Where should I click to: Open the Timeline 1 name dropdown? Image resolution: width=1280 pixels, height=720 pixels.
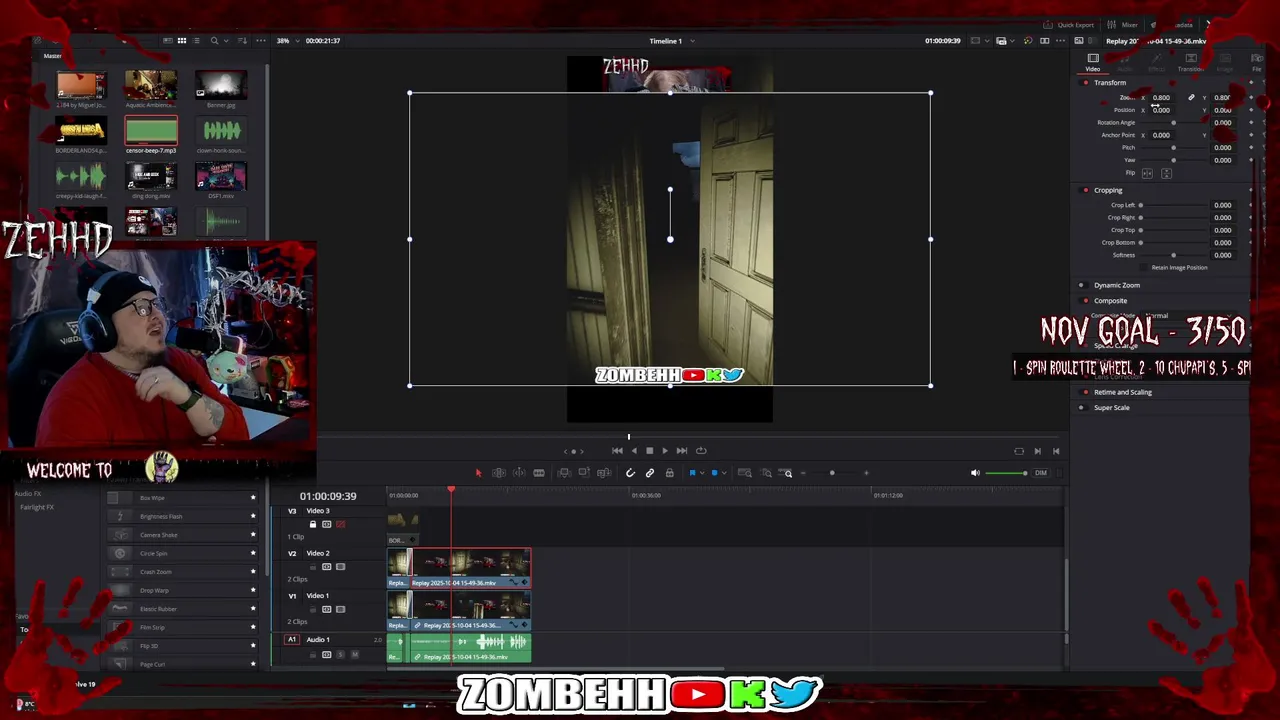click(x=692, y=41)
